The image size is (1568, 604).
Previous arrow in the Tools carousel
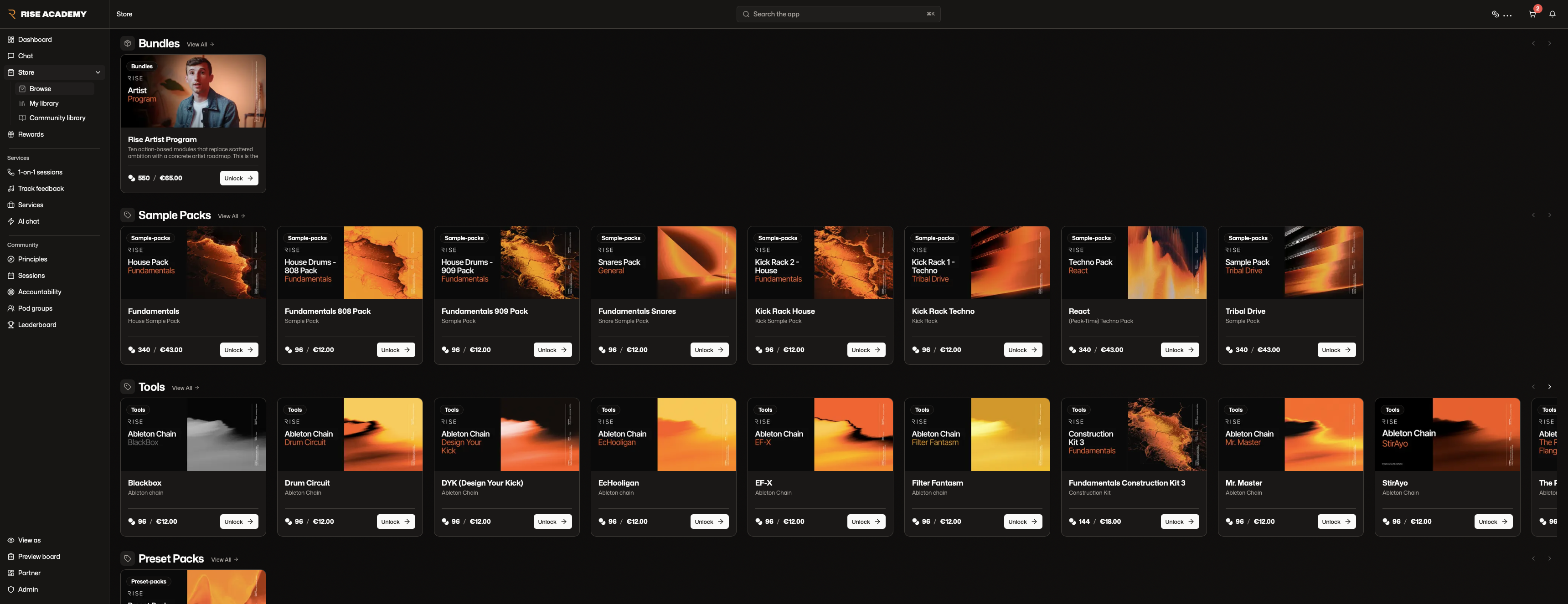point(1533,387)
